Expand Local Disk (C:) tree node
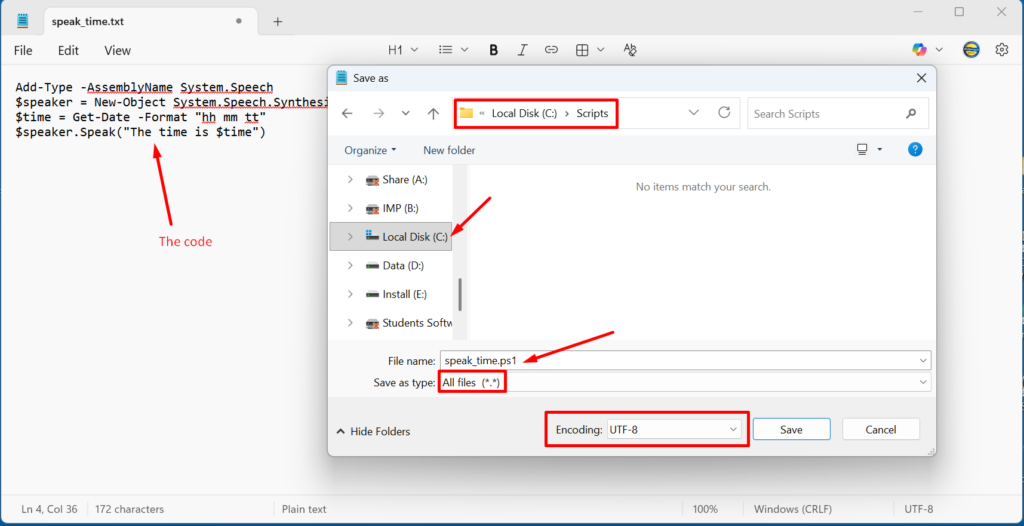This screenshot has width=1024, height=526. point(350,237)
